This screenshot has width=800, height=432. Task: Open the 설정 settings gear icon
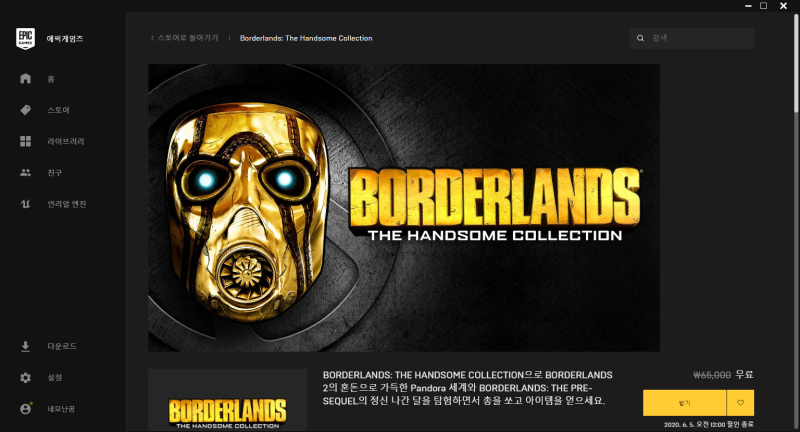tap(26, 377)
